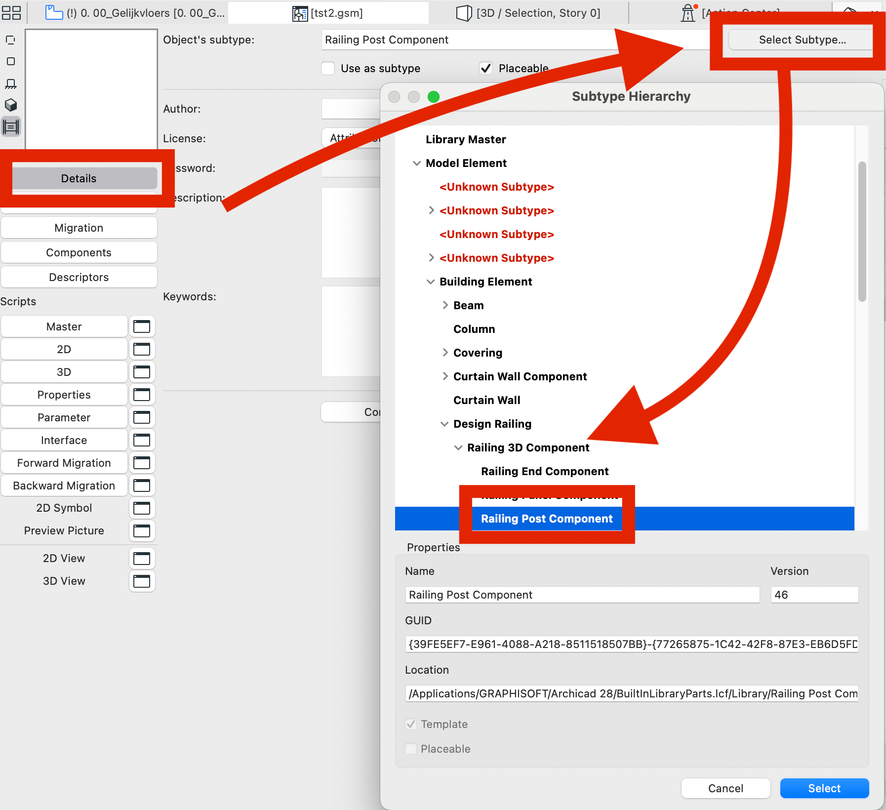Open the Components panel
The width and height of the screenshot is (886, 810).
pyautogui.click(x=79, y=253)
